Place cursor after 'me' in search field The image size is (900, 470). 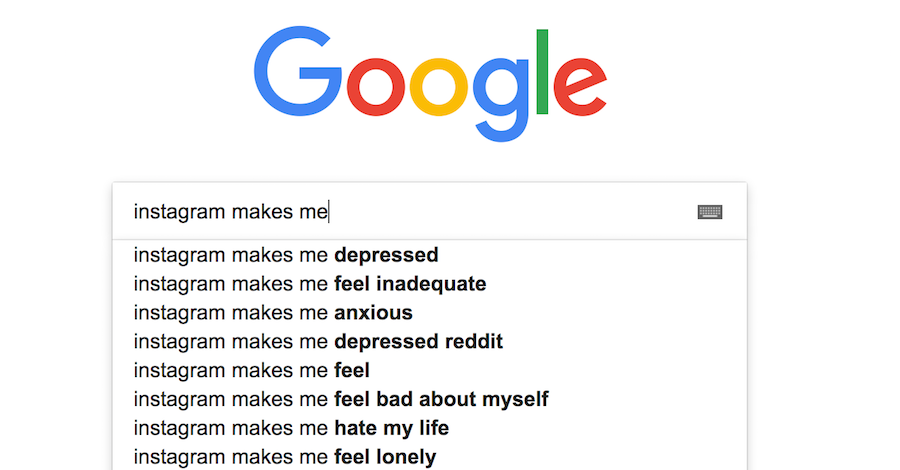(328, 212)
